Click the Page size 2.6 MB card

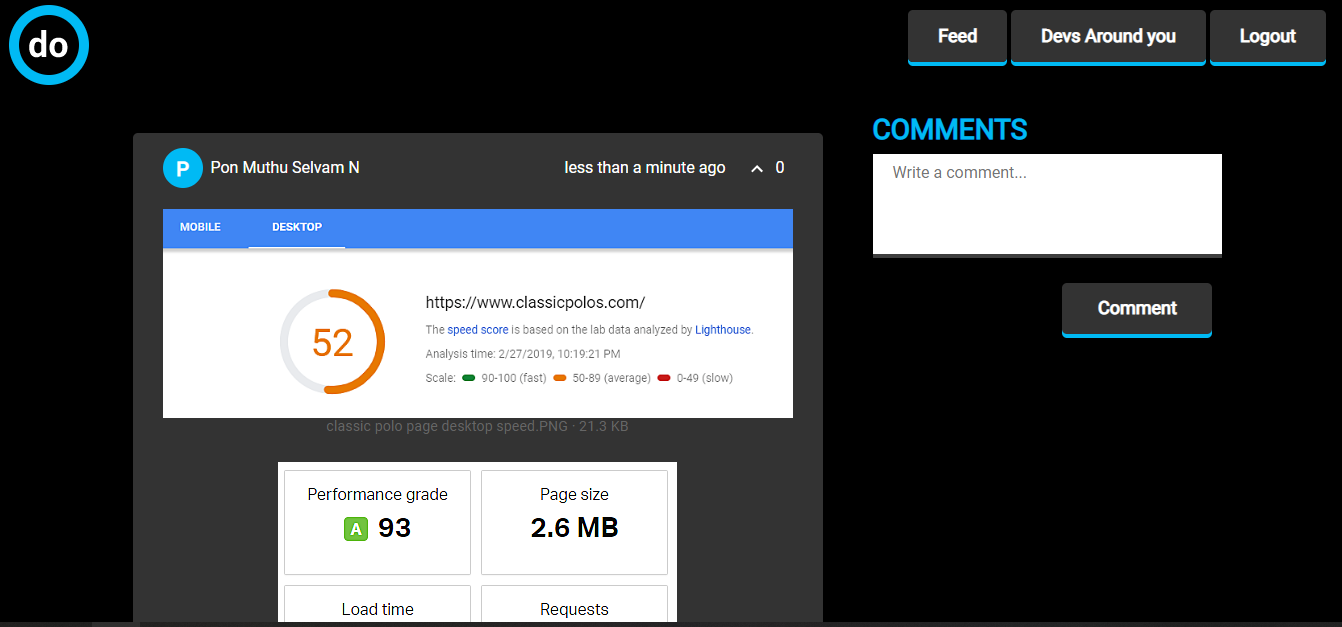click(x=574, y=522)
